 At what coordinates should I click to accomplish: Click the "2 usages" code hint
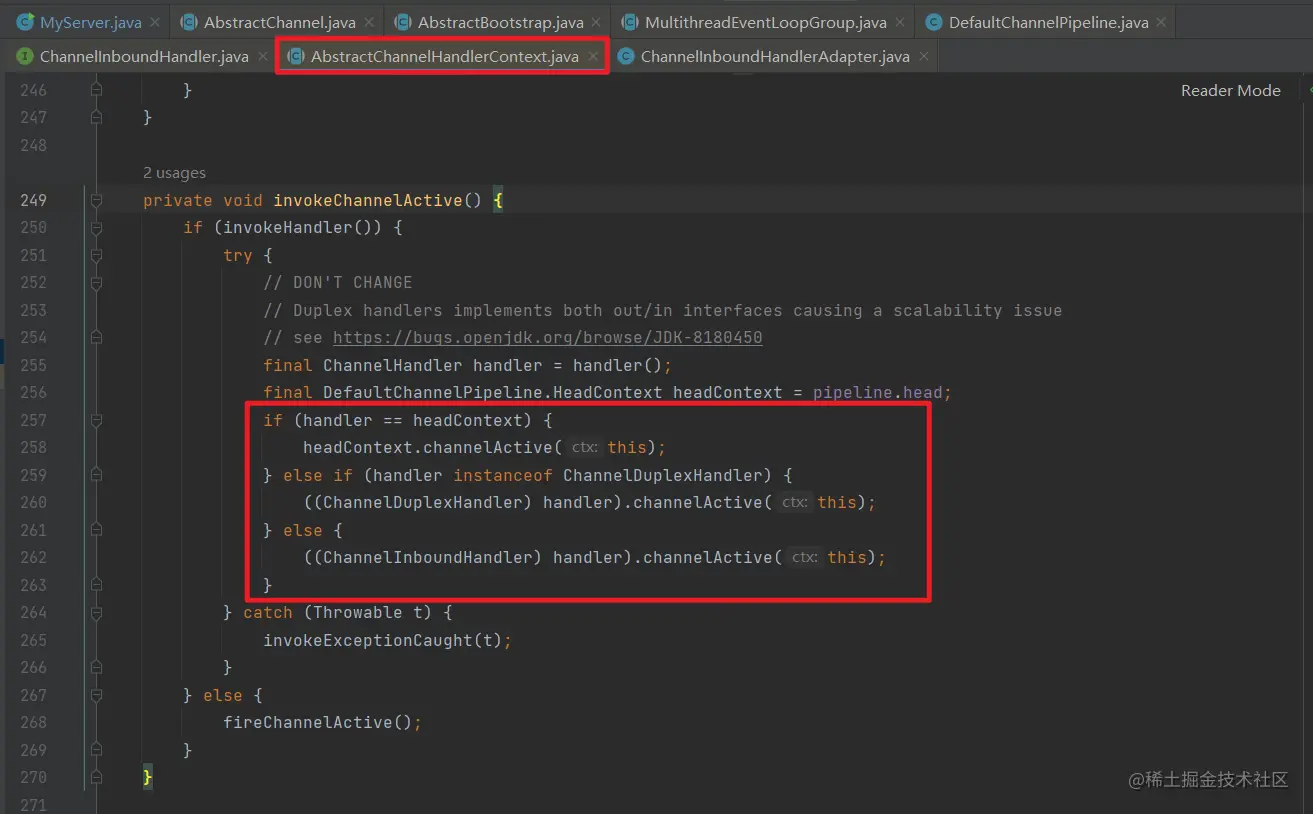tap(174, 173)
